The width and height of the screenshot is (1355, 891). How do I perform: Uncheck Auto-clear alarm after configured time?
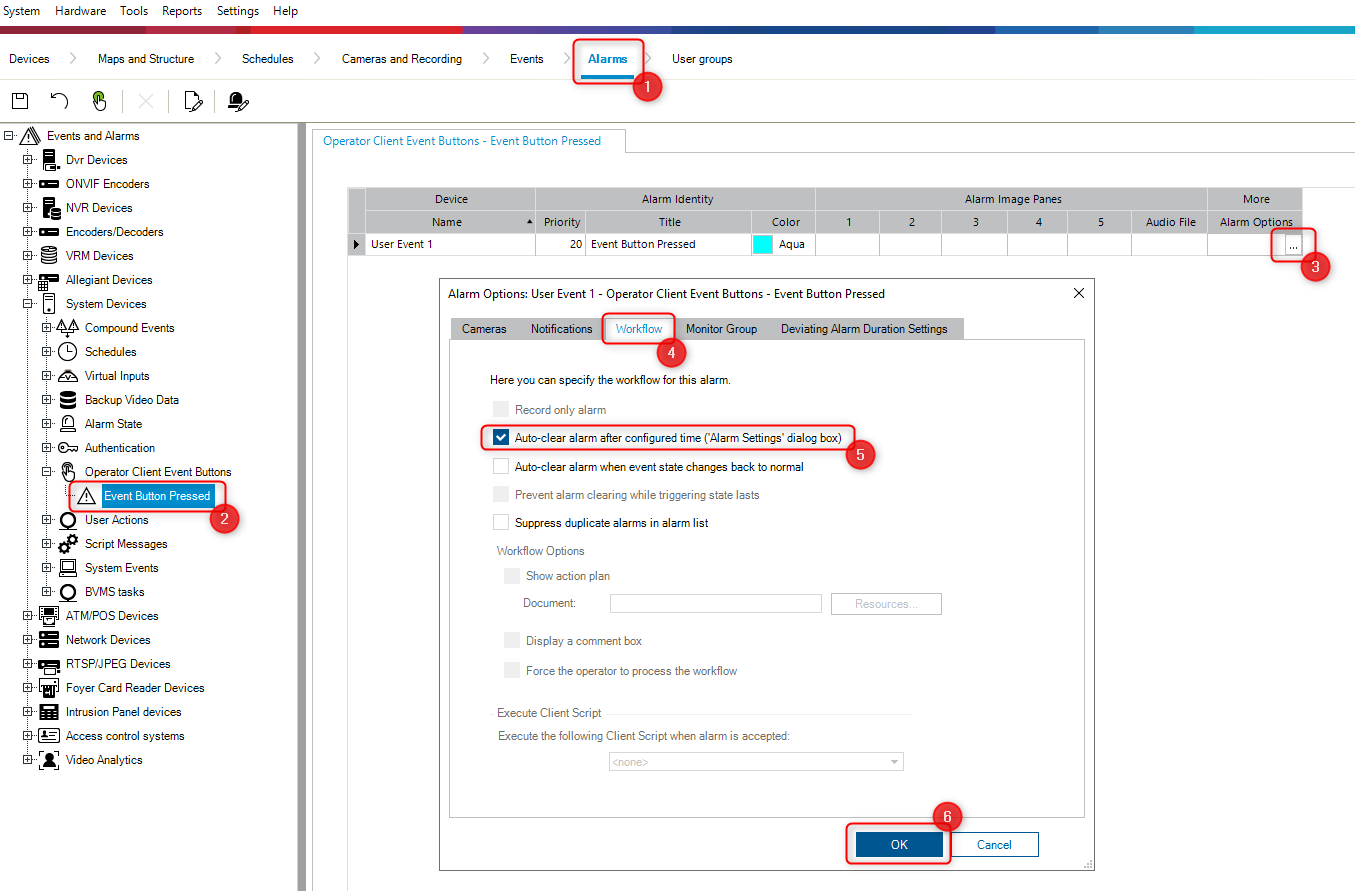pyautogui.click(x=501, y=438)
